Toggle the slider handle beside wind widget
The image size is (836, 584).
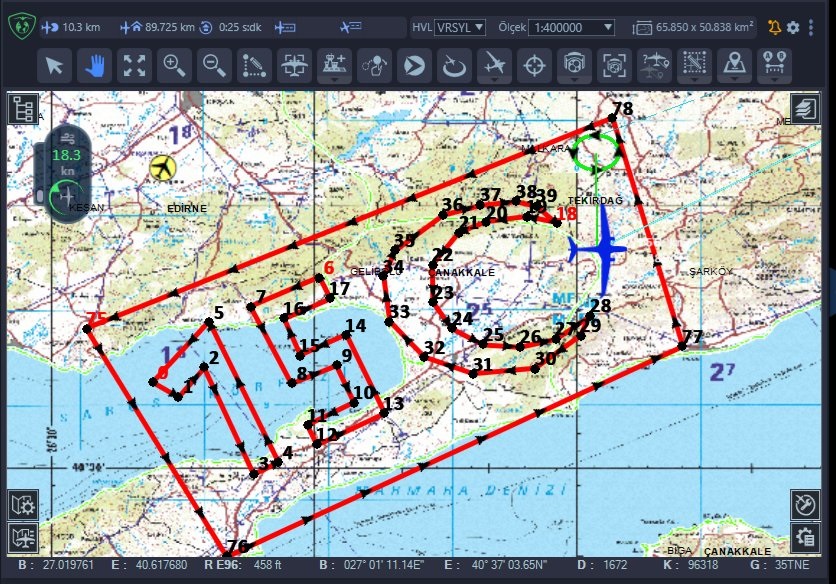(39, 194)
